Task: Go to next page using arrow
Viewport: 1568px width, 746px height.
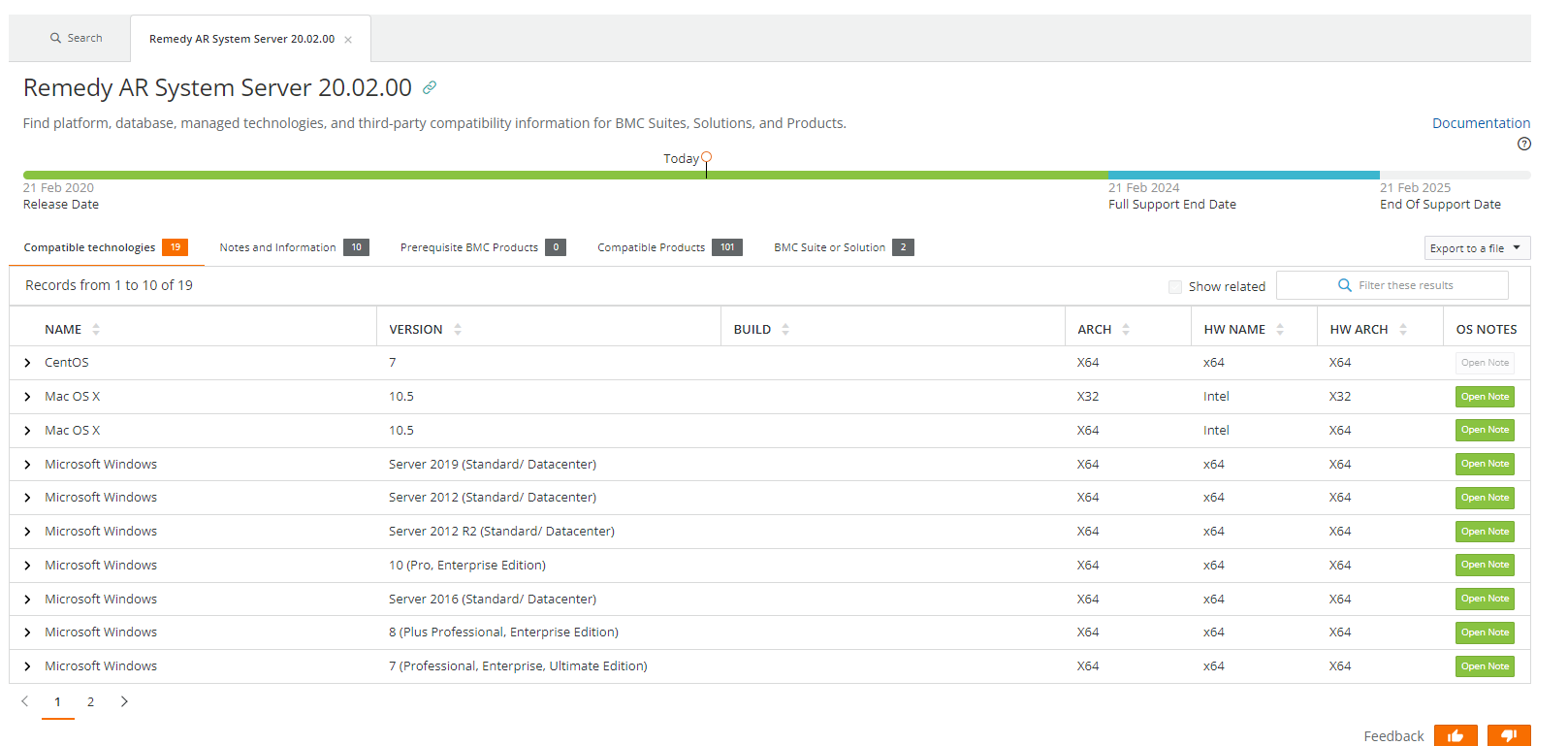Action: coord(124,701)
